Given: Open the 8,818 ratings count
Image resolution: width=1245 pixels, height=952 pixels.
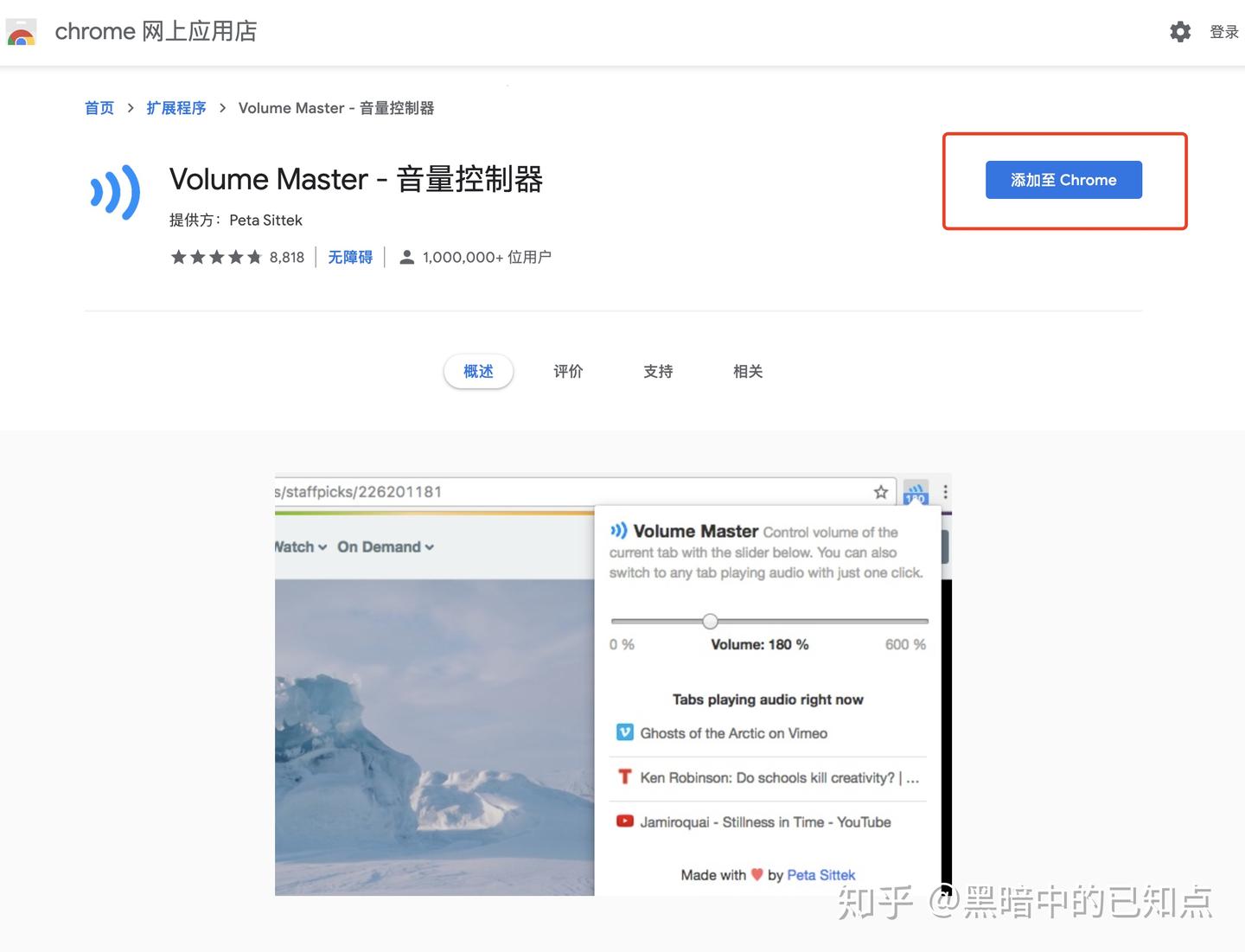Looking at the screenshot, I should click(287, 258).
